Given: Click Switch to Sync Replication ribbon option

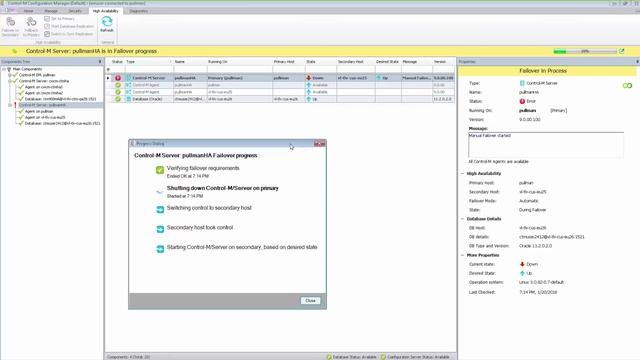Looking at the screenshot, I should click(69, 34).
